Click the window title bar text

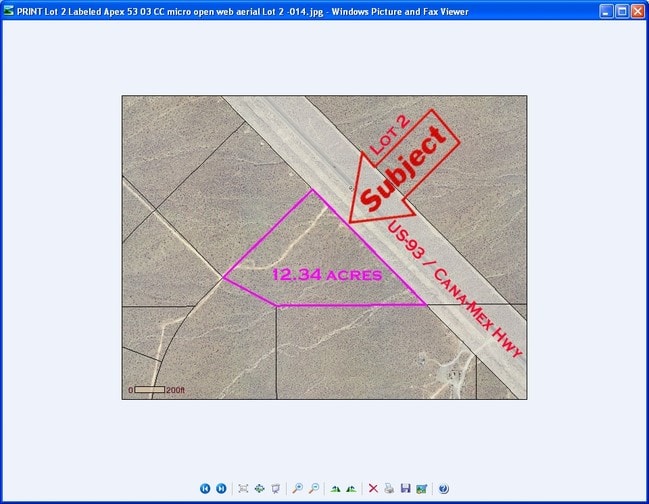click(250, 11)
